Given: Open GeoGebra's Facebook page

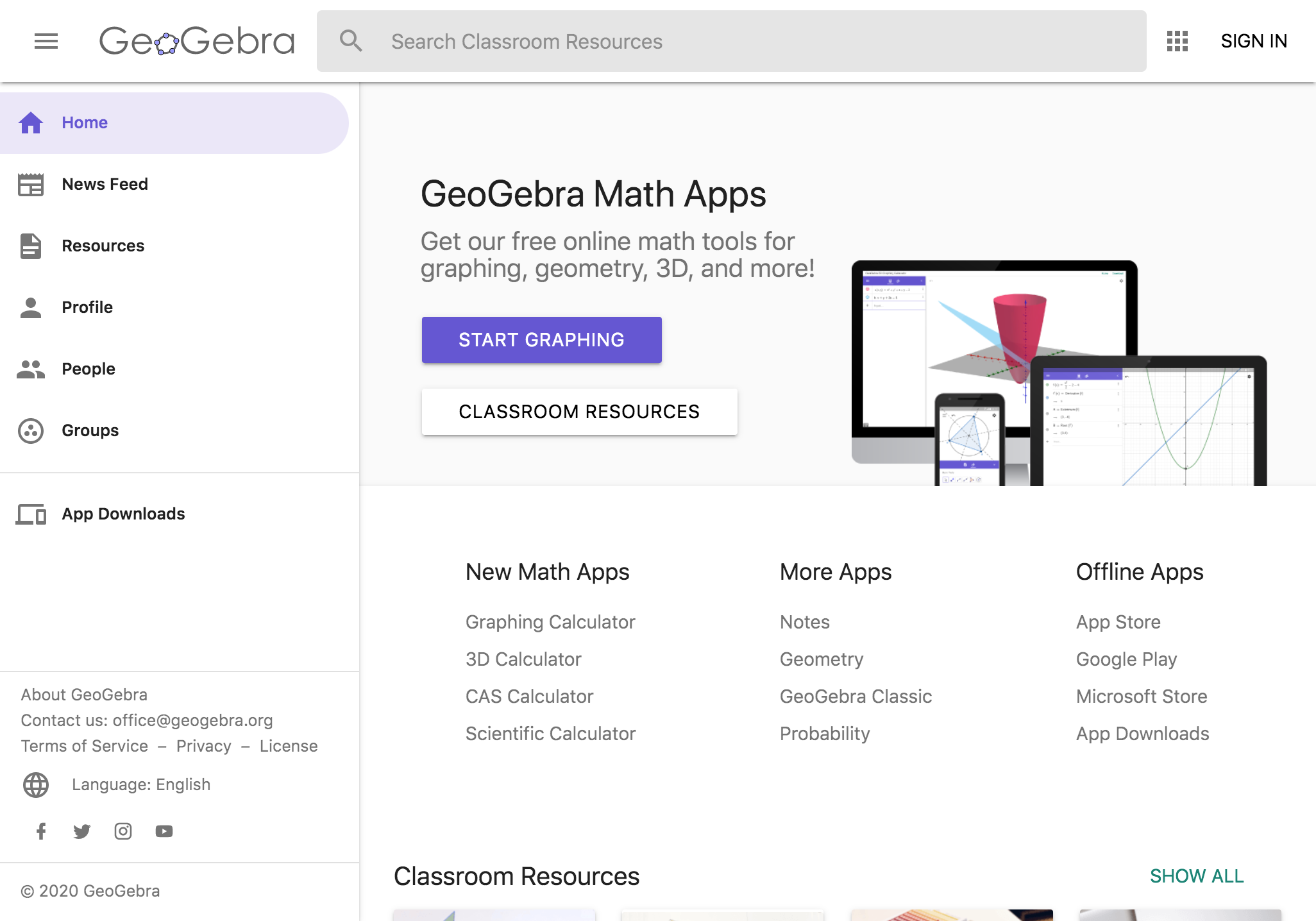Looking at the screenshot, I should [x=41, y=831].
